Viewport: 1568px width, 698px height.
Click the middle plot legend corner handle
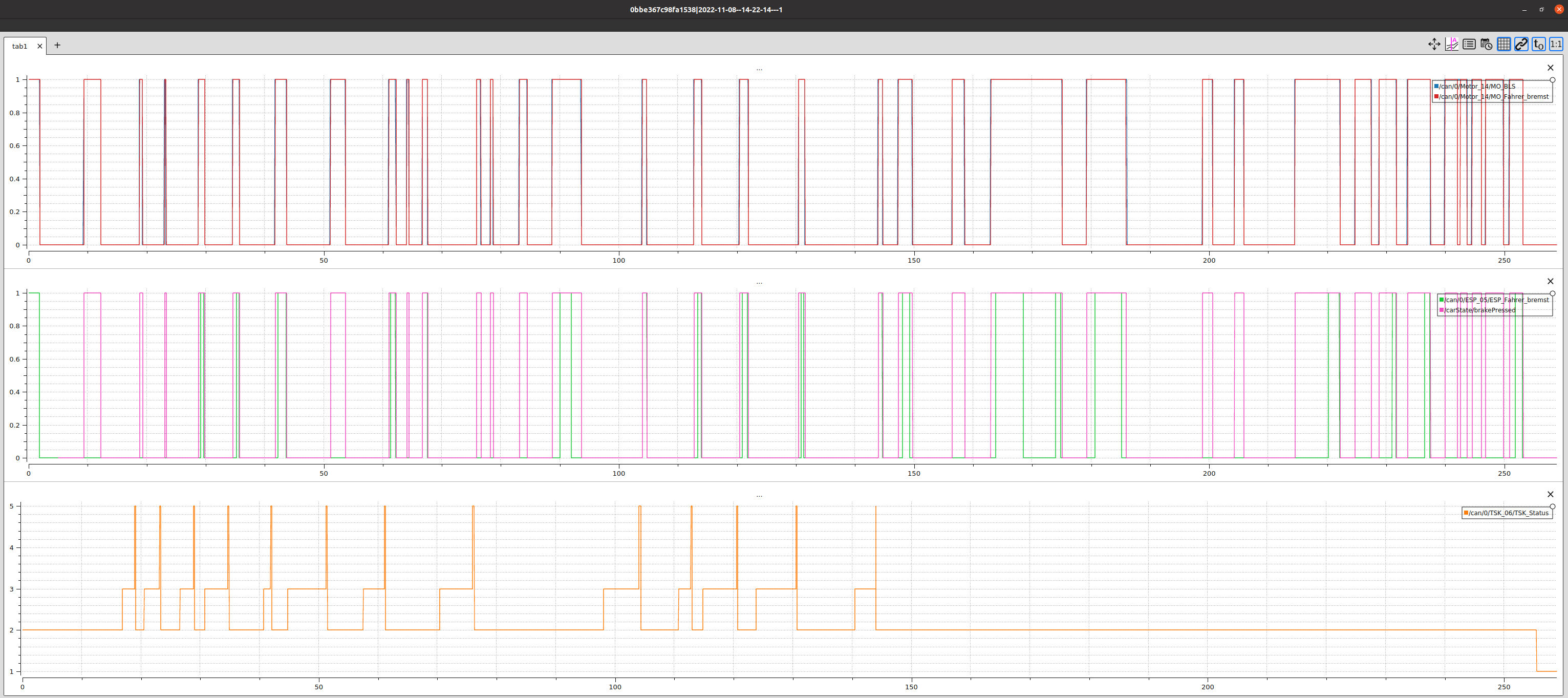(1552, 293)
